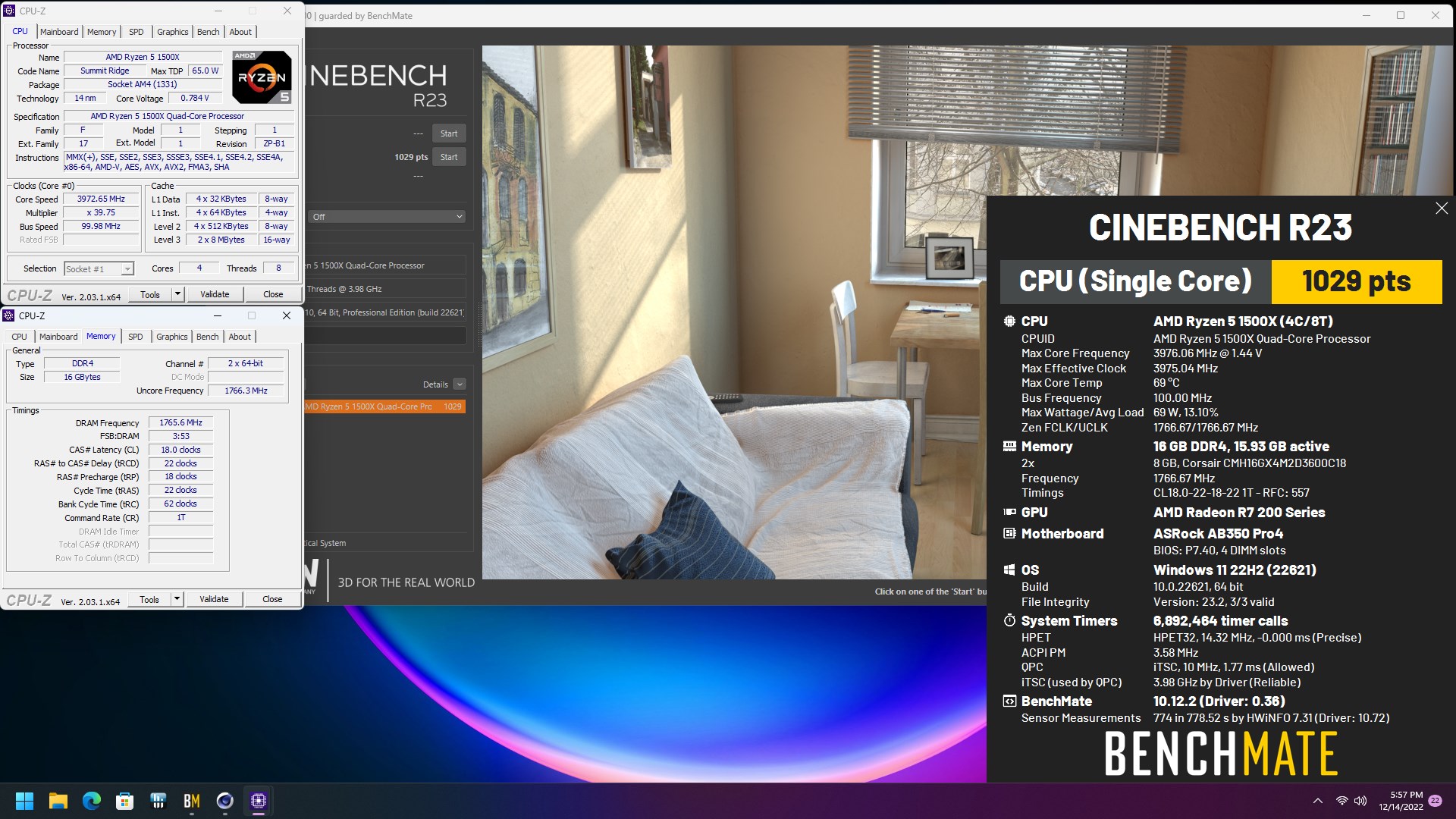1456x819 pixels.
Task: Click the Memory icon in BenchMate panel
Action: [1009, 447]
